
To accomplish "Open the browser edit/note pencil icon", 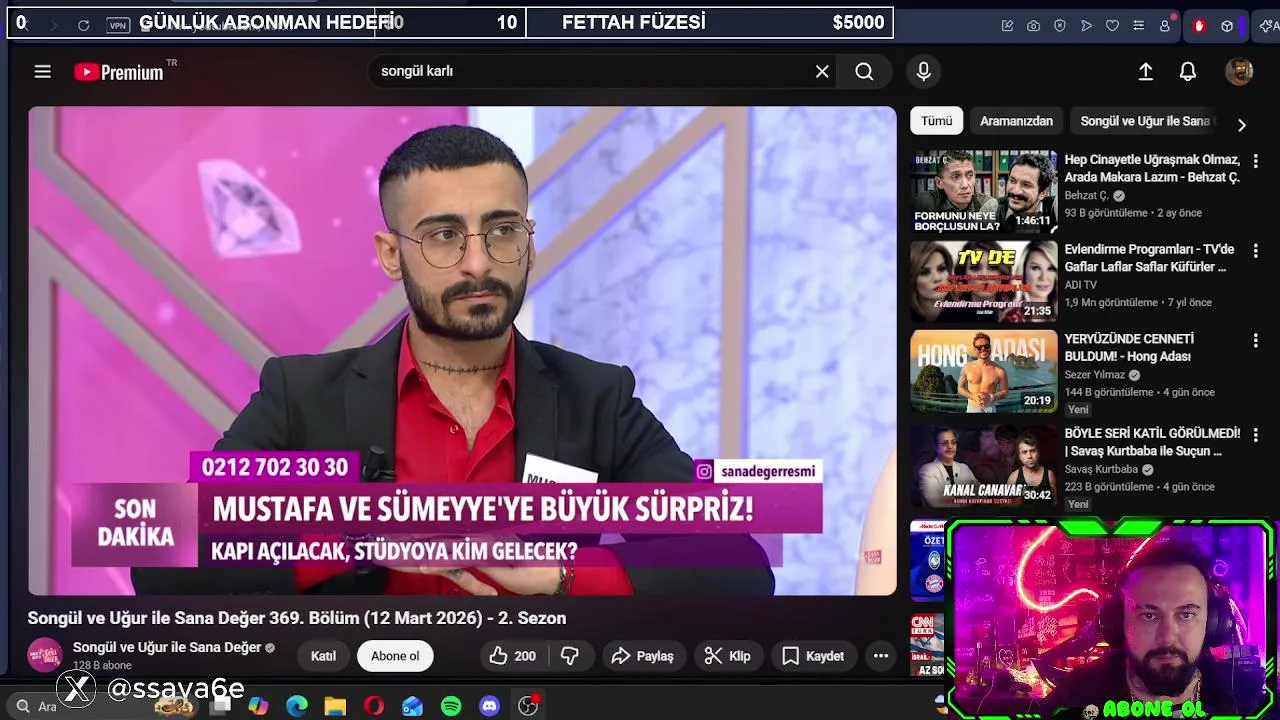I will pyautogui.click(x=1007, y=26).
